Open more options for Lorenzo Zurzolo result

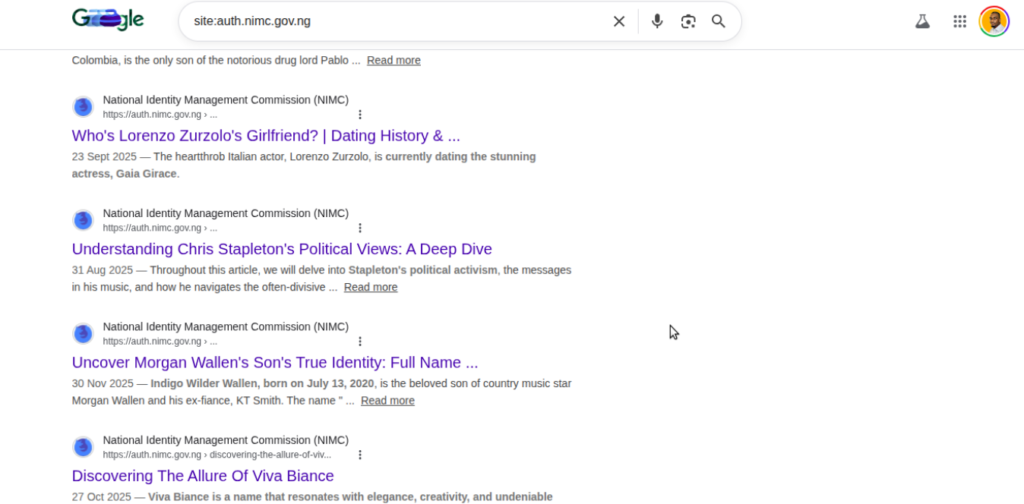360,115
